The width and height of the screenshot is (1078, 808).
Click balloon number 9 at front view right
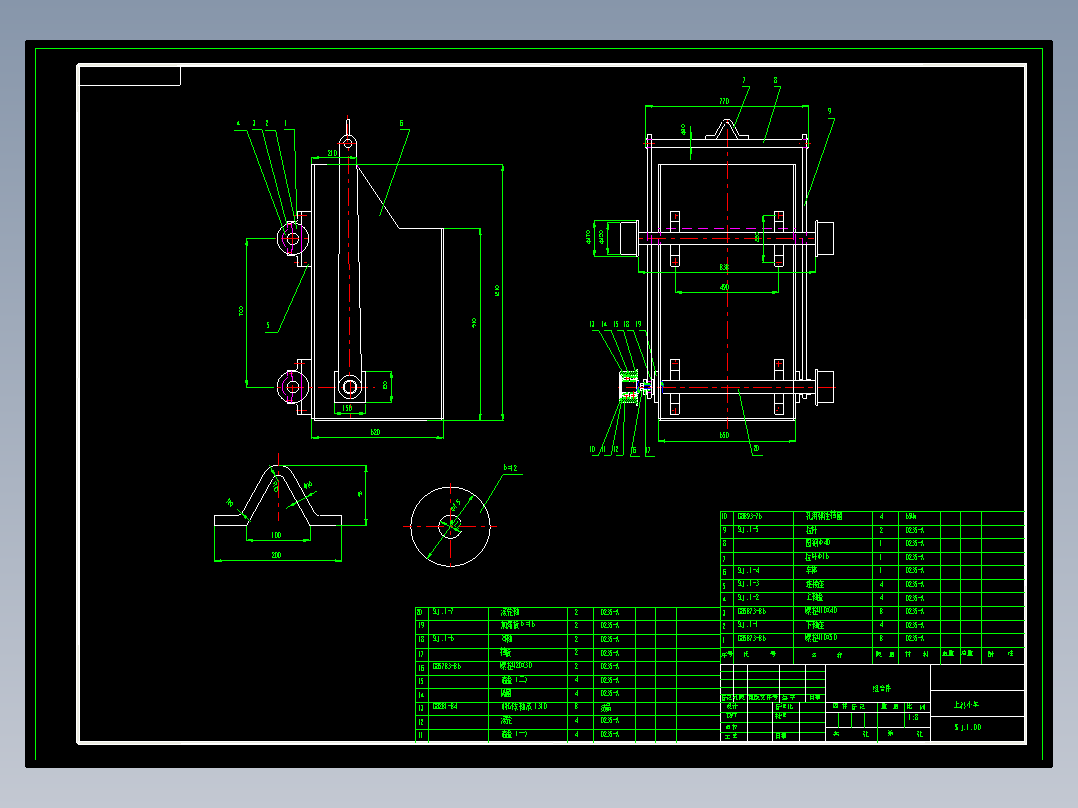click(x=829, y=111)
